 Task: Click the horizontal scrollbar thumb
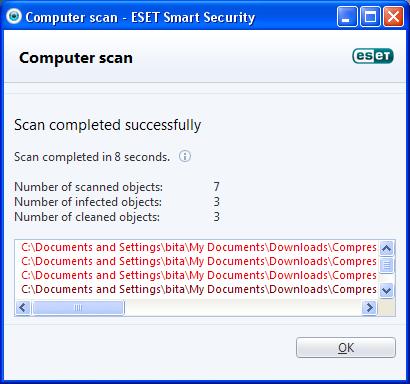tap(78, 308)
